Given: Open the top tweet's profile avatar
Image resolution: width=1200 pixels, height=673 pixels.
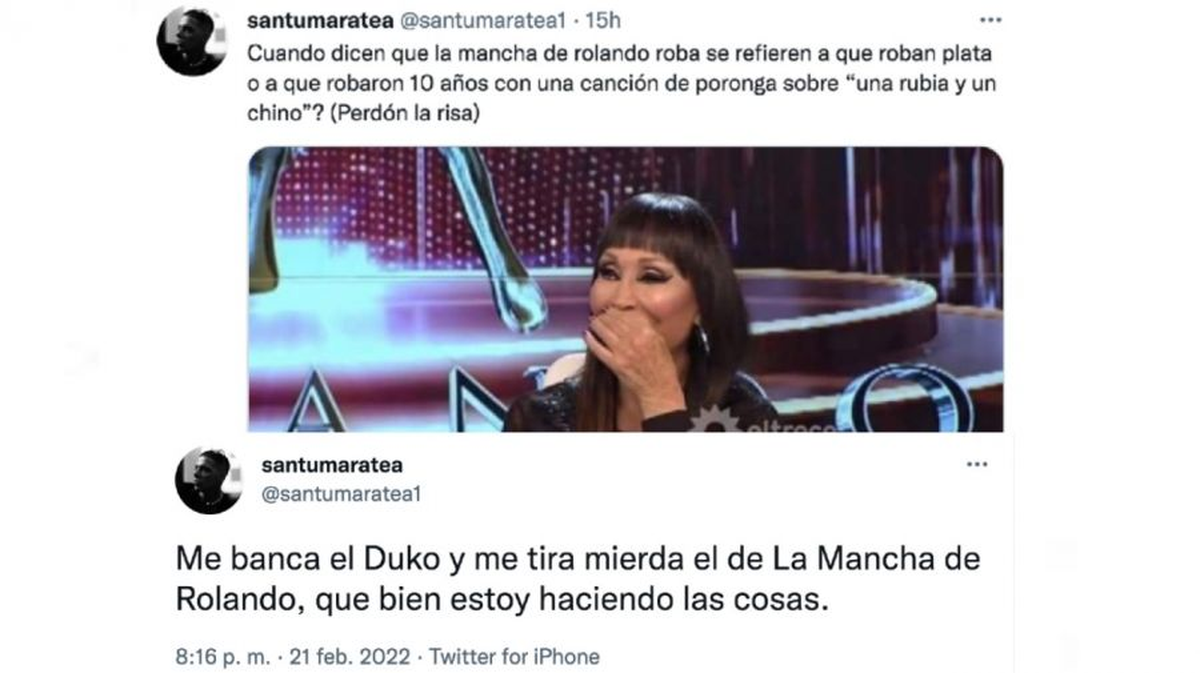Looking at the screenshot, I should tap(192, 40).
